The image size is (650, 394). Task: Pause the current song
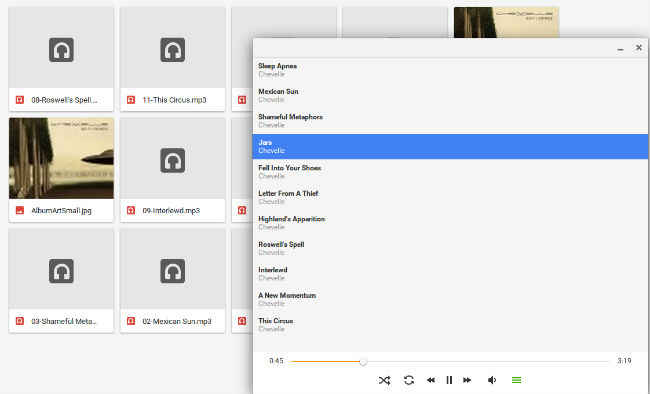[x=449, y=380]
